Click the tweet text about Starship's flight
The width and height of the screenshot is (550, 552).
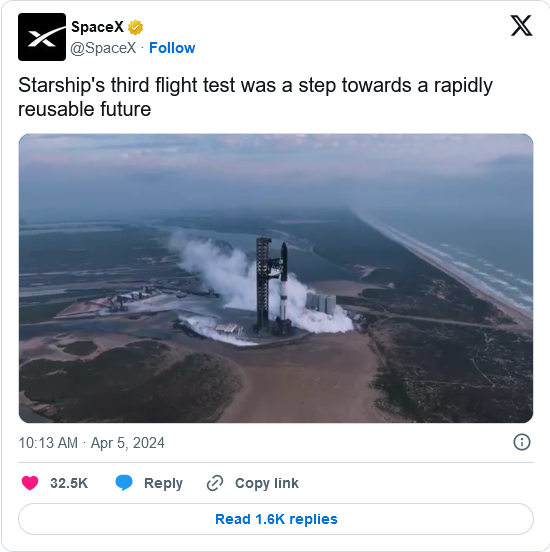(x=255, y=97)
